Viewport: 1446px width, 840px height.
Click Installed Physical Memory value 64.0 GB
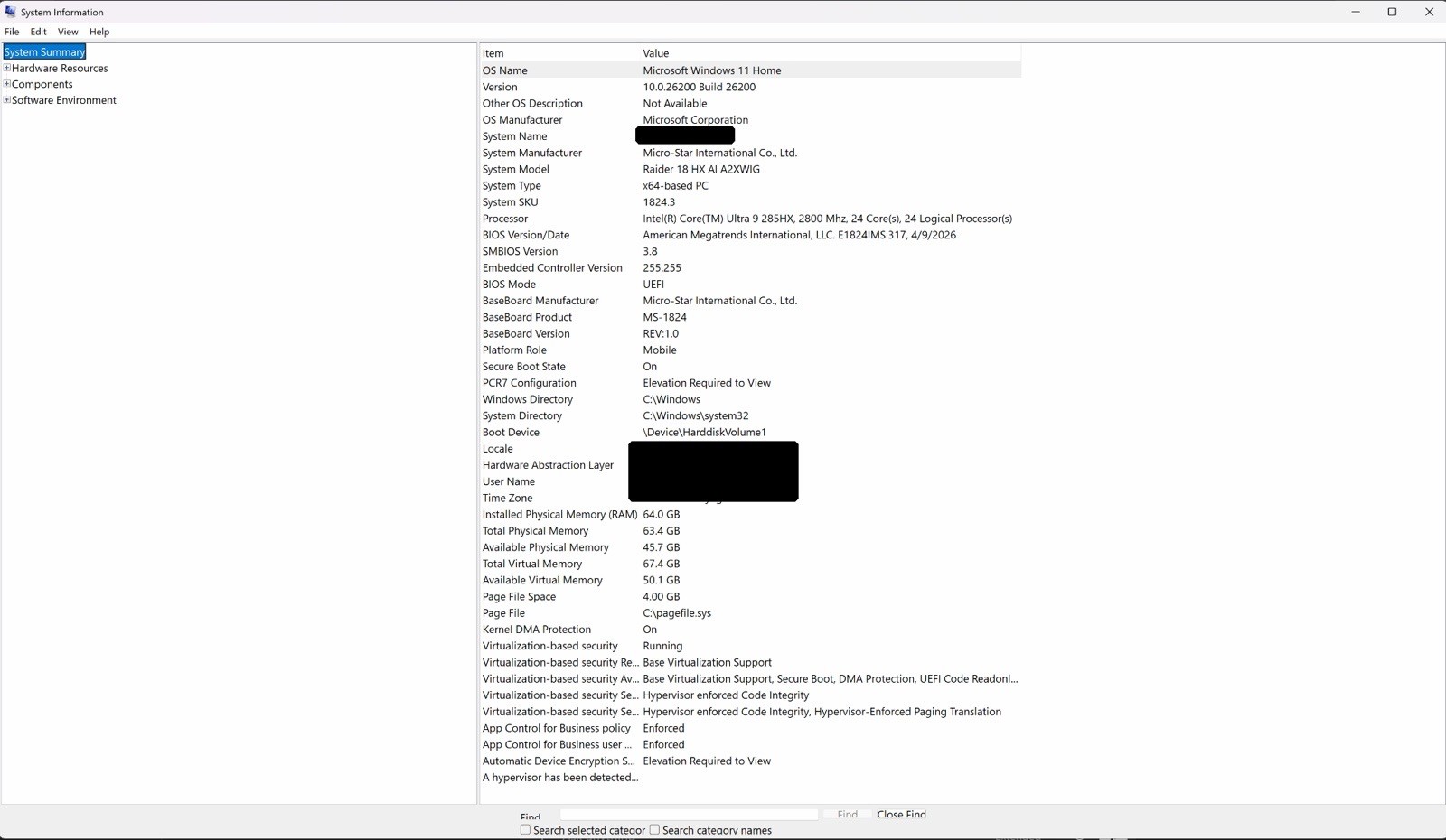[661, 515]
